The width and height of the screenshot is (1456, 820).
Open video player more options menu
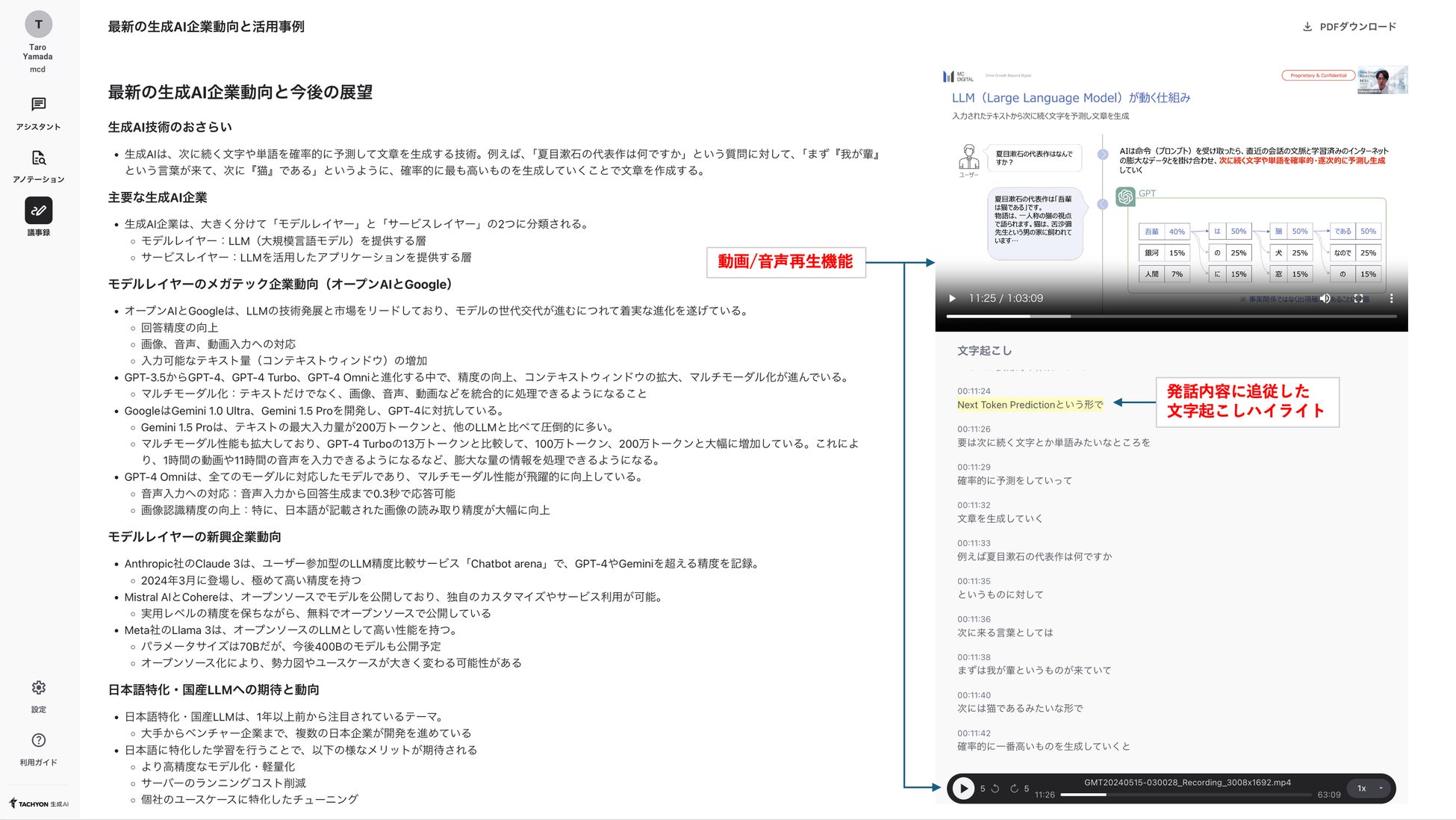click(x=1391, y=298)
